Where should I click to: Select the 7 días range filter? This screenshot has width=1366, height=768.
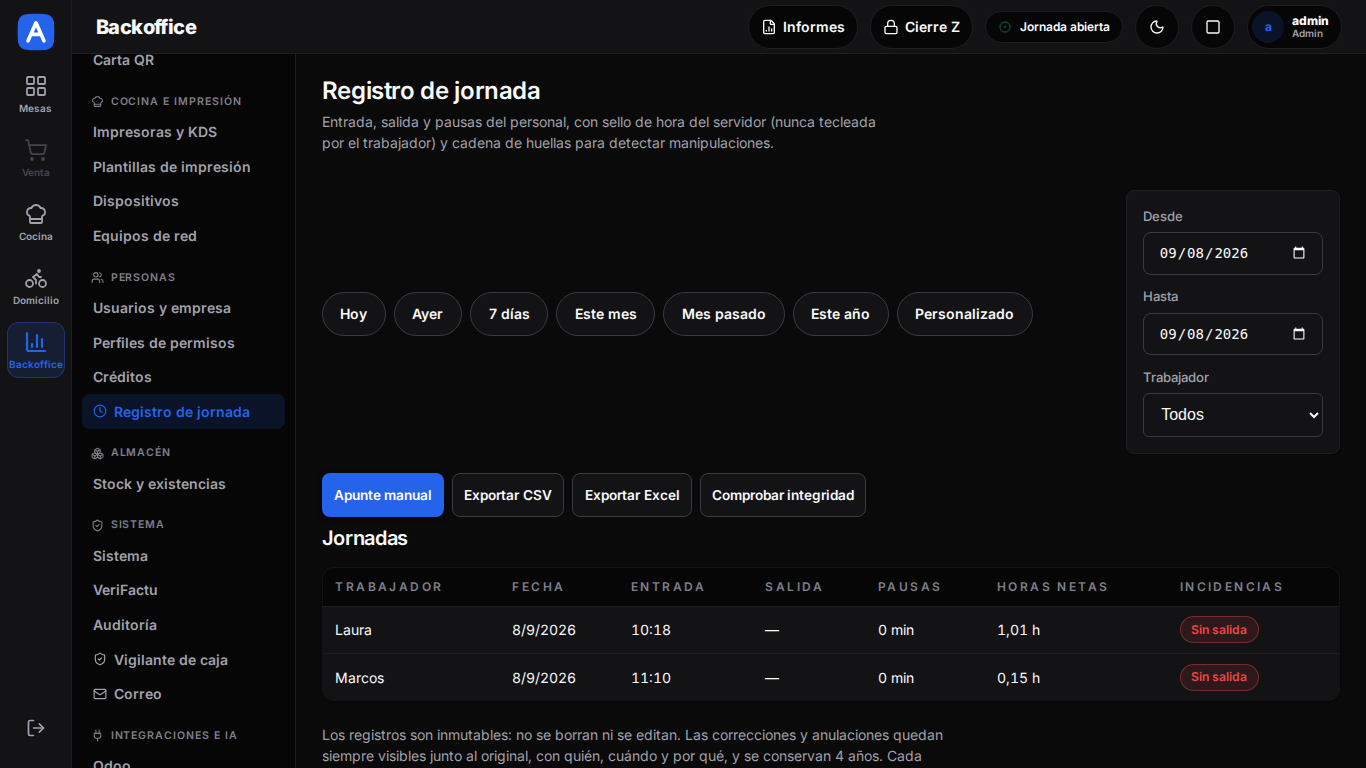point(509,314)
